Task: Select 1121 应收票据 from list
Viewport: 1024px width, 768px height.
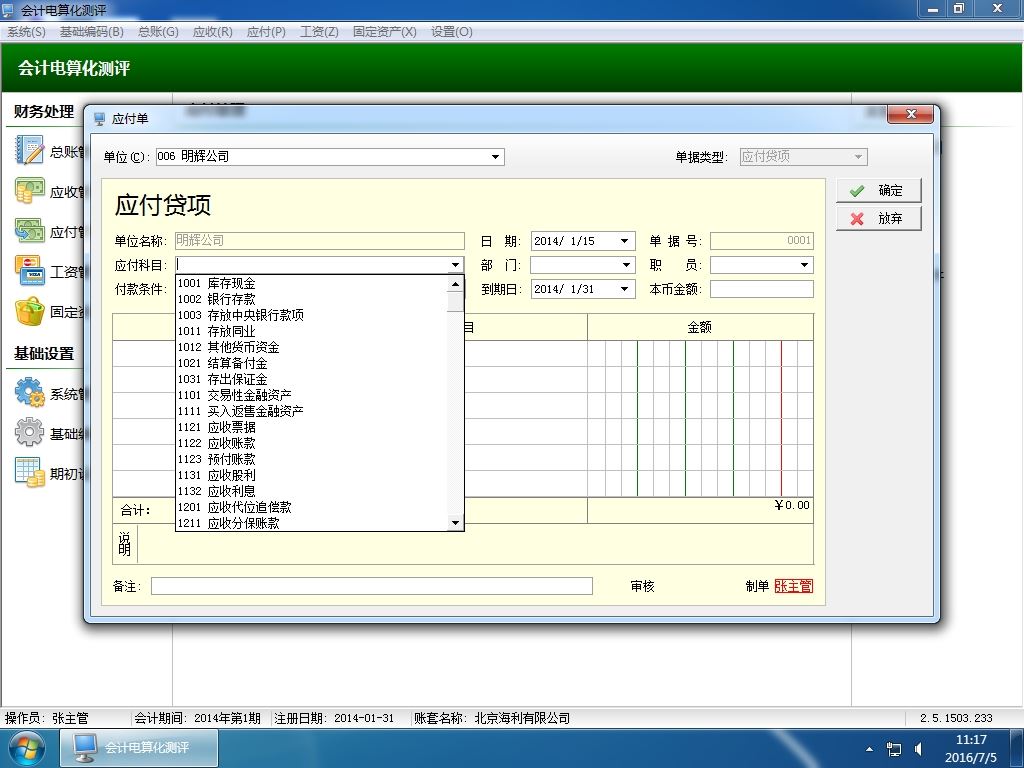Action: [x=312, y=427]
